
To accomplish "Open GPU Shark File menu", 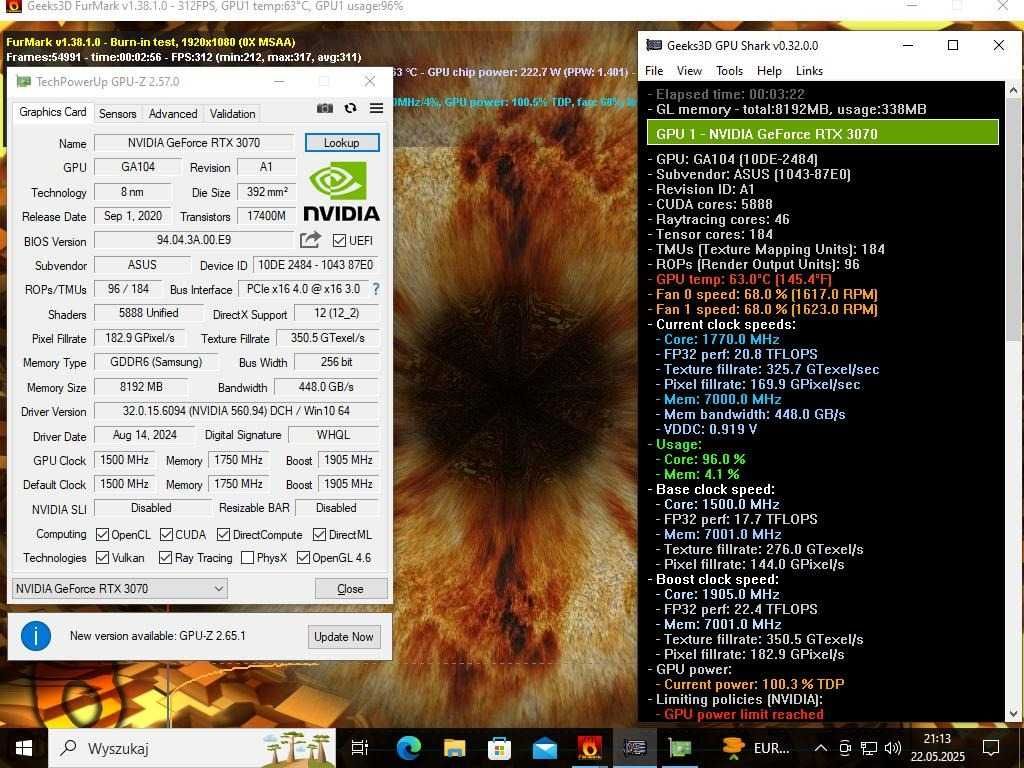I will pyautogui.click(x=654, y=71).
